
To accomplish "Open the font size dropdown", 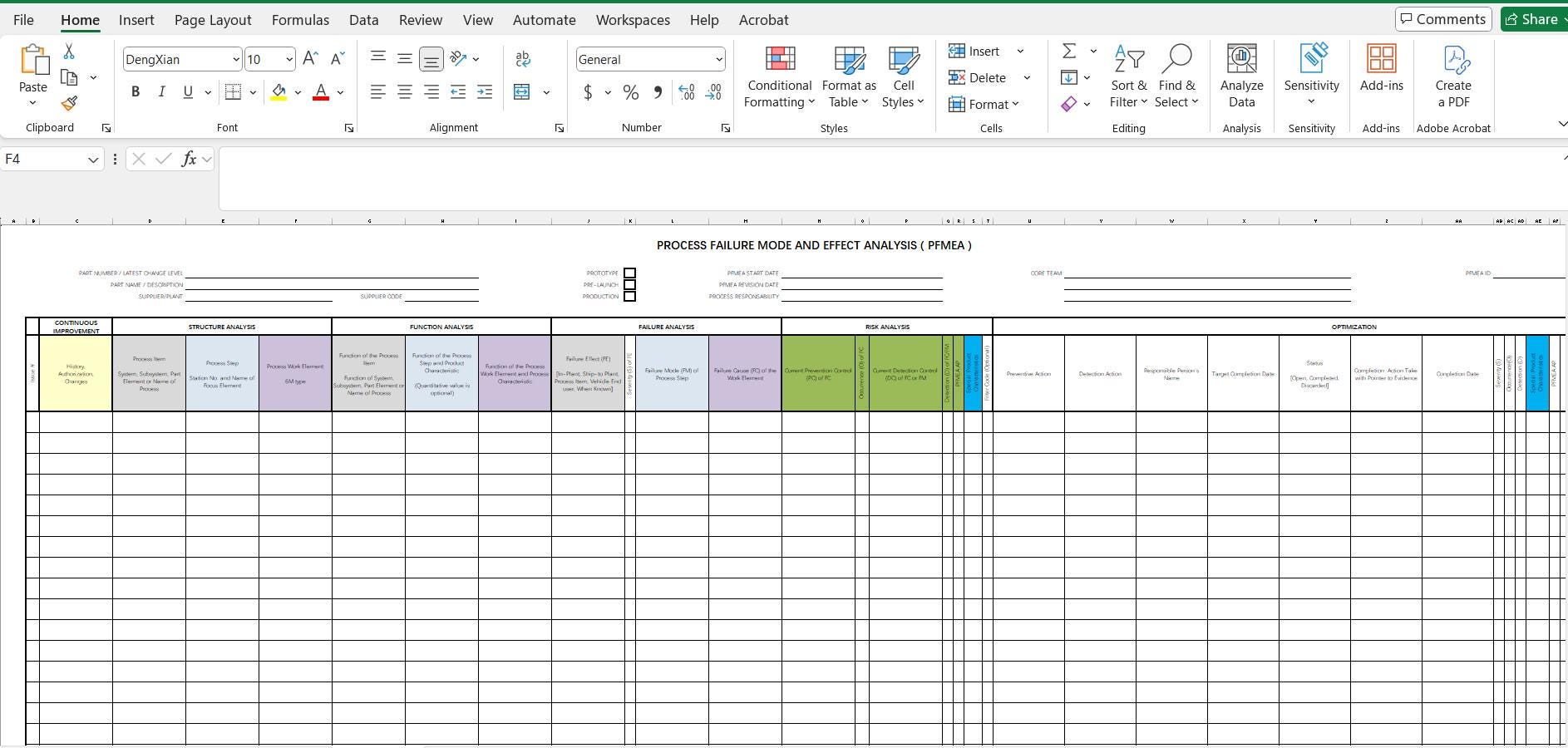I will tap(288, 59).
